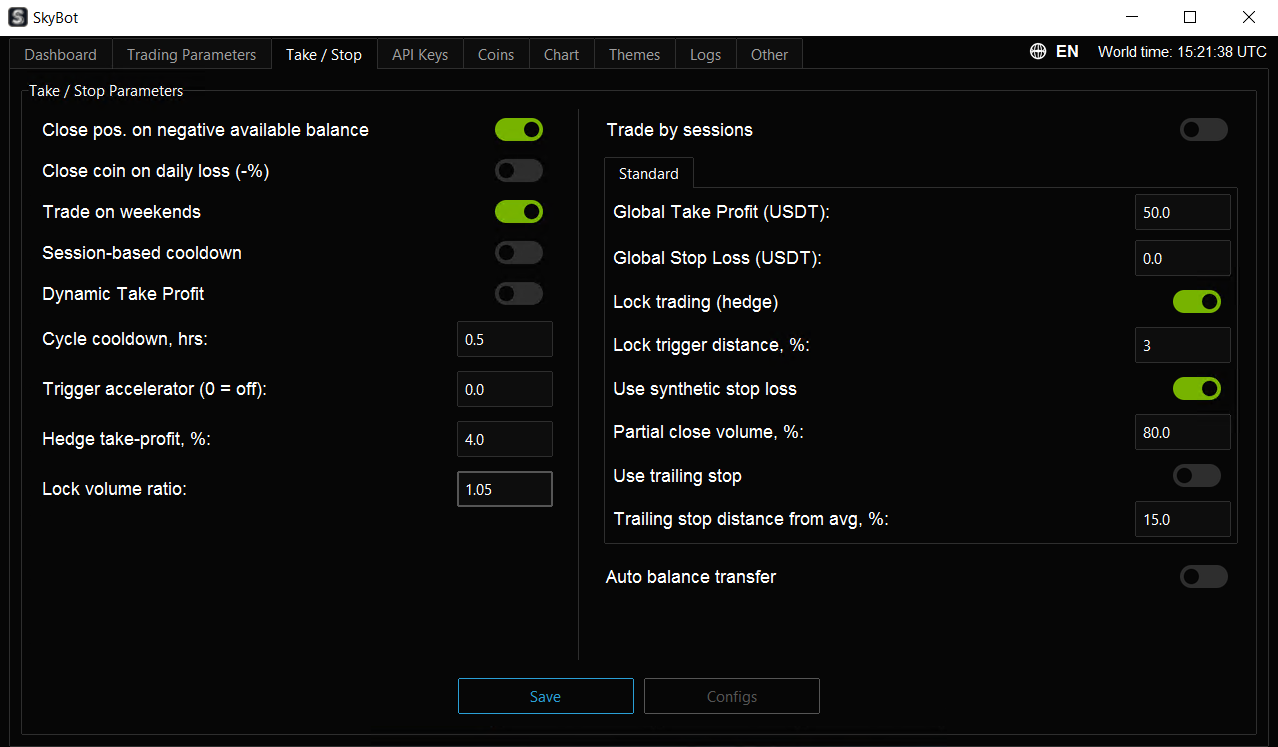Open the Dashboard tab
The width and height of the screenshot is (1278, 747).
pyautogui.click(x=61, y=55)
